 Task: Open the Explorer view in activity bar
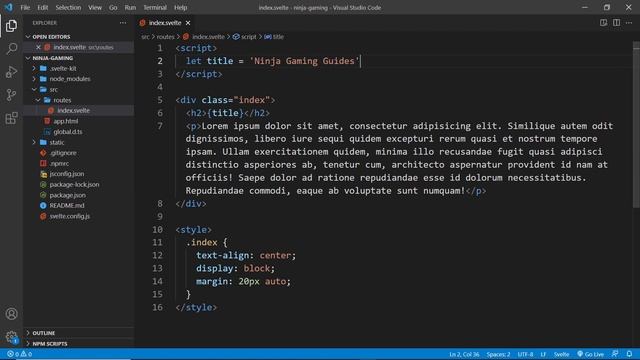pos(11,26)
